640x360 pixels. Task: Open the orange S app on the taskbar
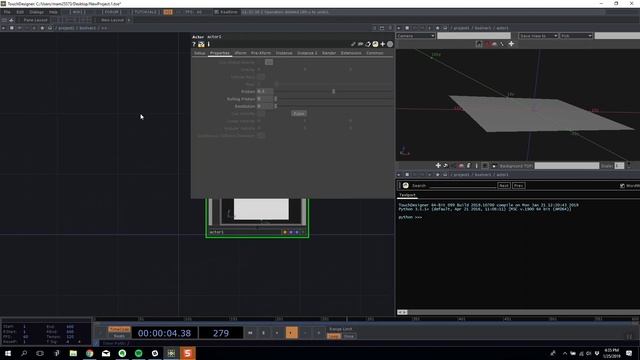(x=188, y=353)
